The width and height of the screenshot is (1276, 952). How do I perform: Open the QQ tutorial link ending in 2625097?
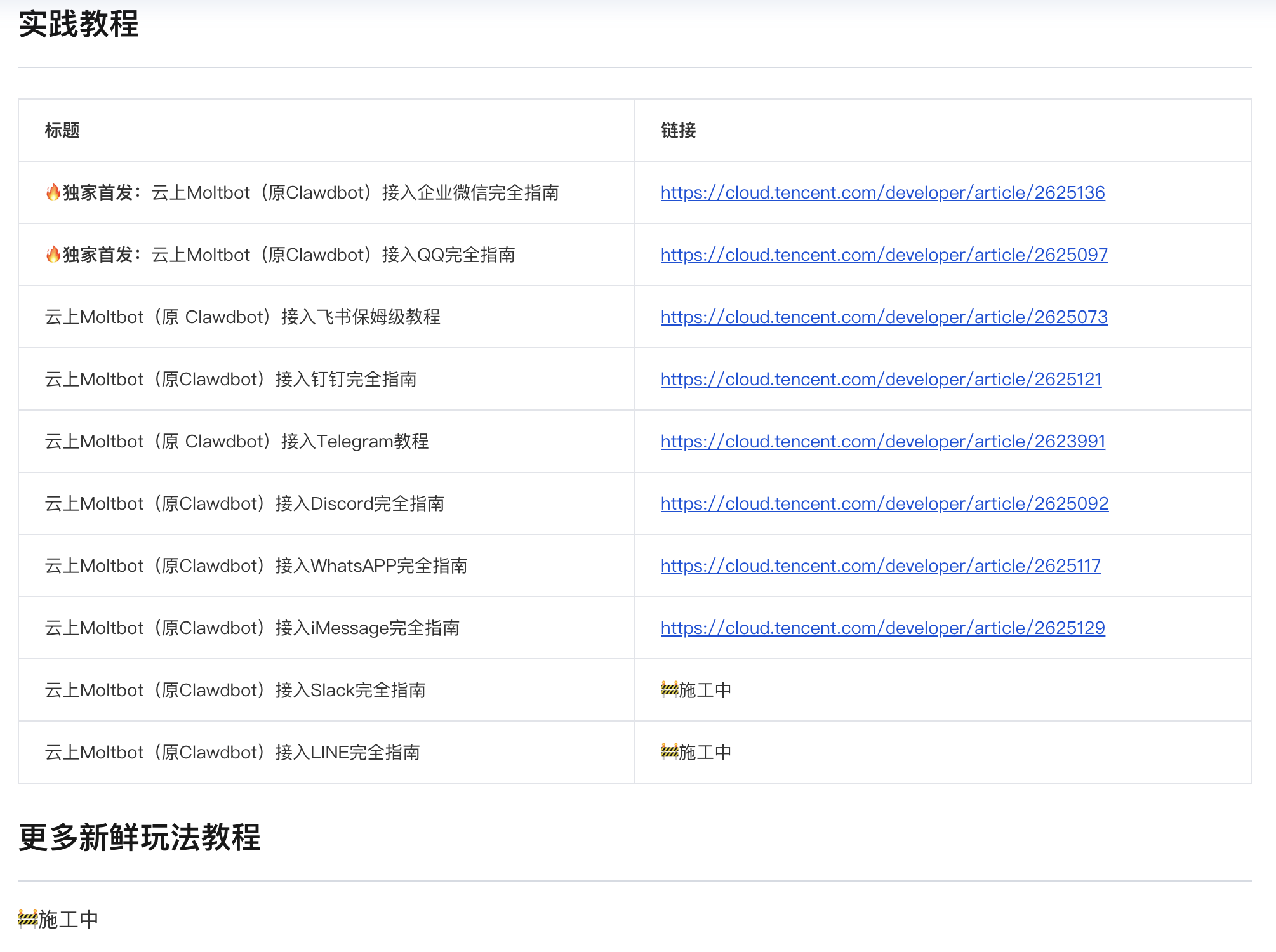883,255
